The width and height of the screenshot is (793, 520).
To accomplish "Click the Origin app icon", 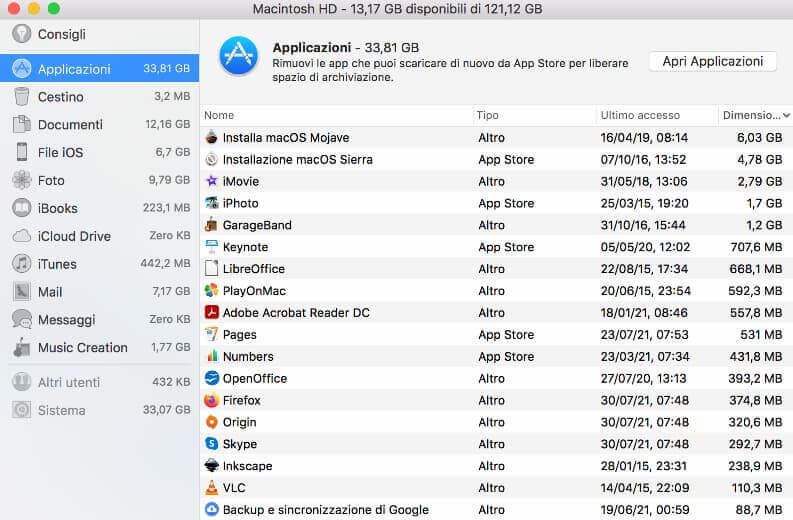I will point(211,422).
